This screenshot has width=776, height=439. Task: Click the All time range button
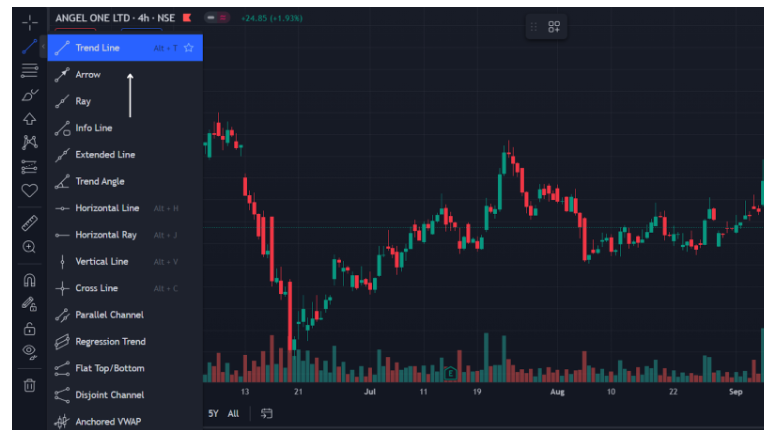point(233,413)
